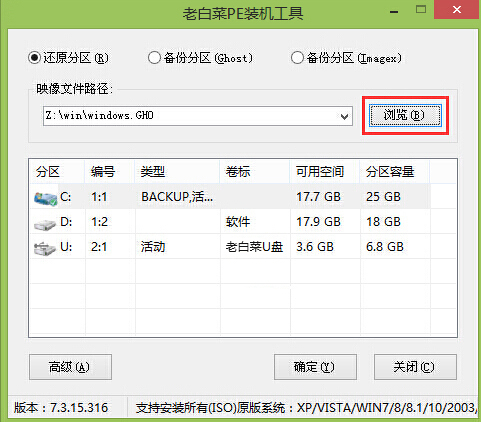This screenshot has width=481, height=422.
Task: Select the D: partition label
Action: [66, 222]
